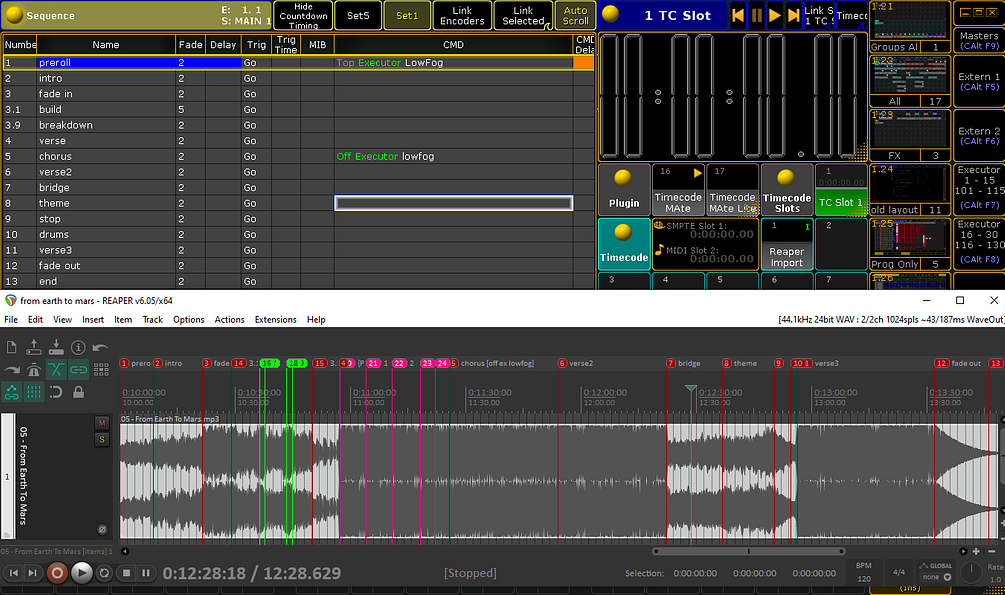Click the track FX bypass circle icon
Screen dimensions: 1005x595
102,529
